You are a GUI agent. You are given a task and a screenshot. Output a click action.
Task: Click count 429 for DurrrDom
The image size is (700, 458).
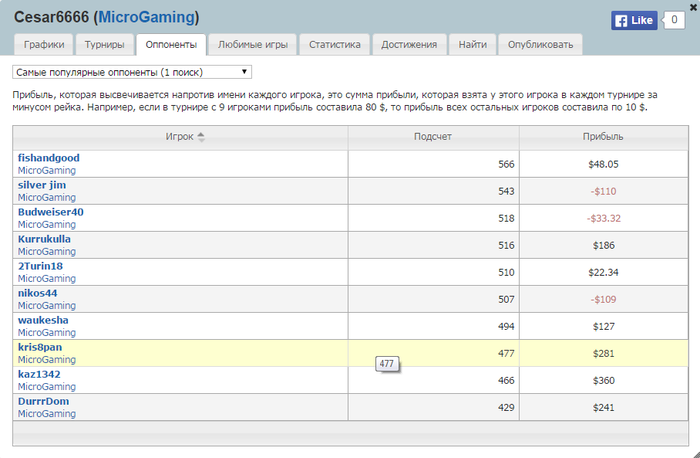[506, 408]
